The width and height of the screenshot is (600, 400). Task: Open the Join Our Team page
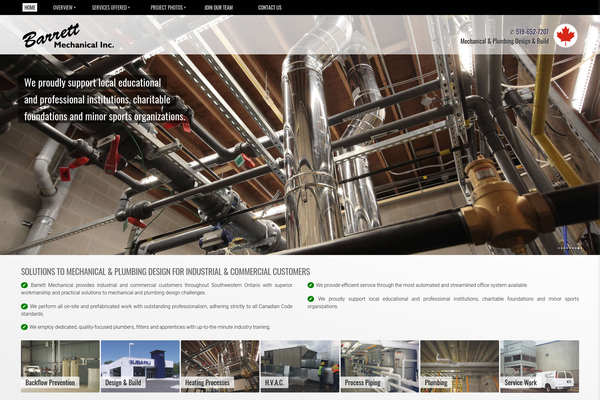pos(218,7)
